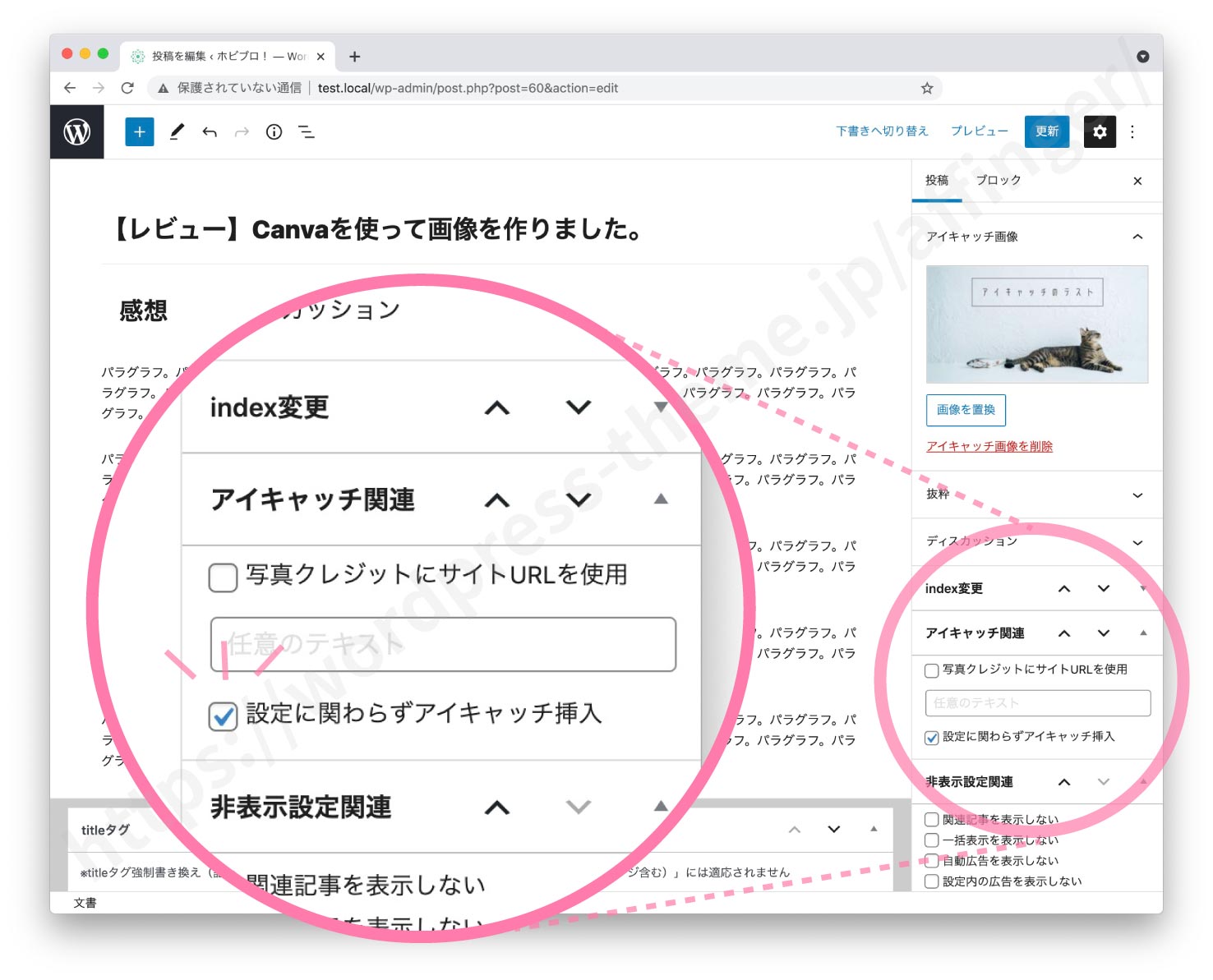Switch to the 投稿 sidebar tab
1213x980 pixels.
[937, 181]
